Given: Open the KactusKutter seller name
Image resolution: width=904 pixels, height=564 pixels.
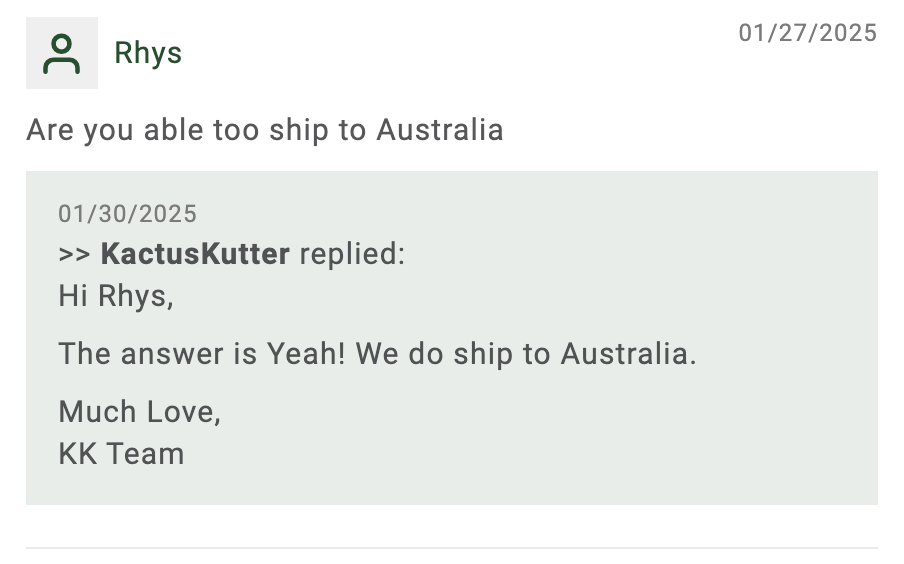Looking at the screenshot, I should [x=195, y=254].
